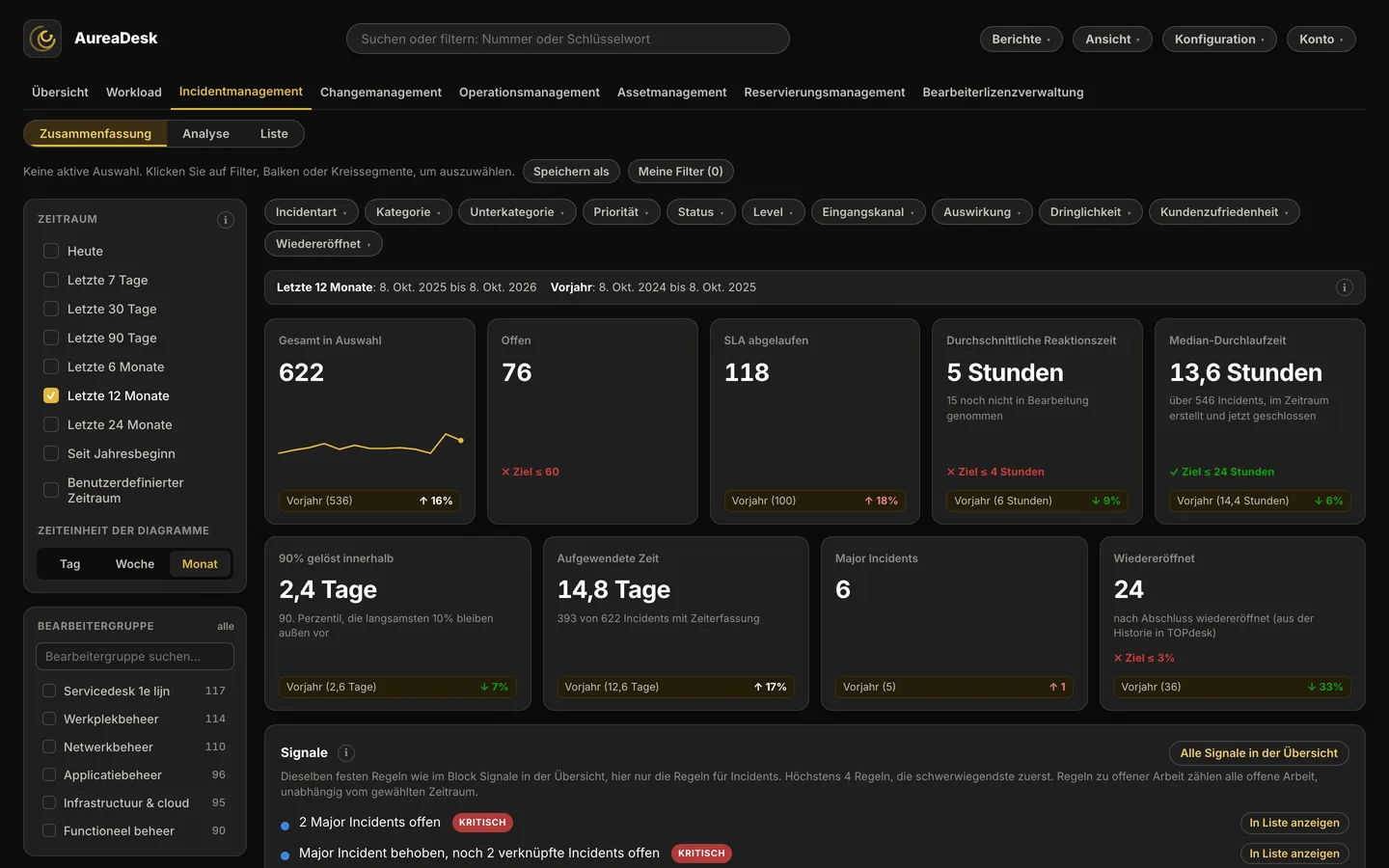Open the Konto menu

click(1321, 39)
